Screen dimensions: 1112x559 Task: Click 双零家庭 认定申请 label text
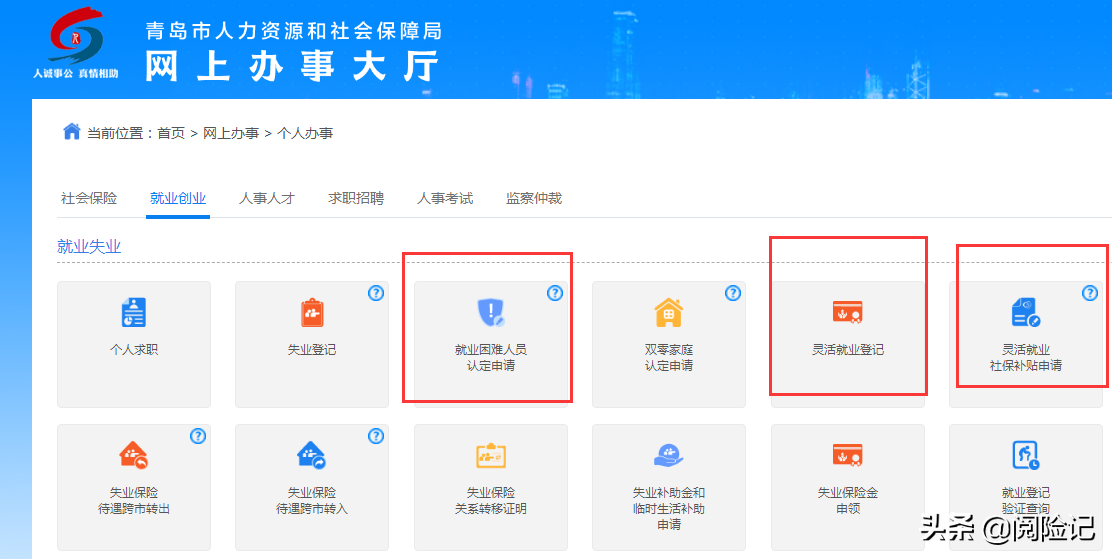tap(669, 358)
